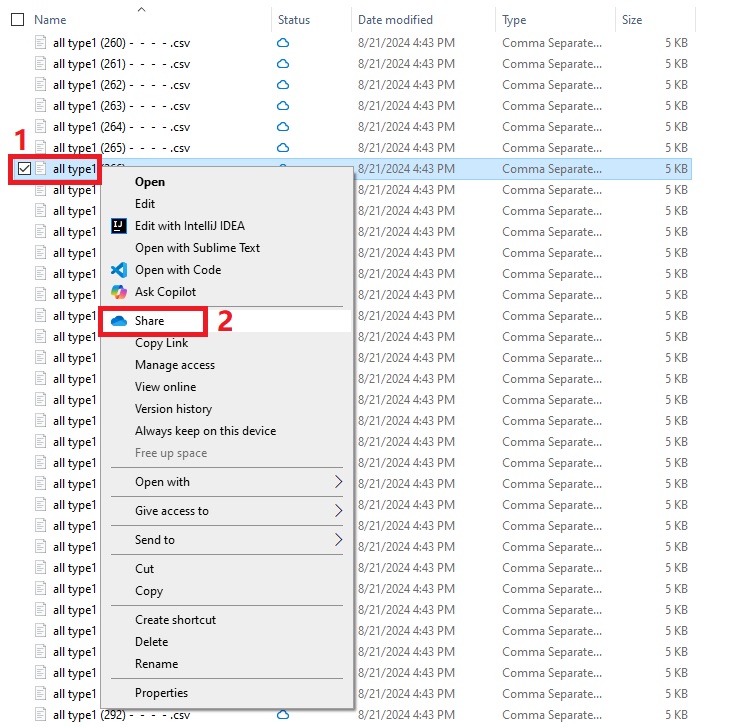Viewport: 732px width, 727px height.
Task: Sort files by Size column header
Action: pos(632,19)
